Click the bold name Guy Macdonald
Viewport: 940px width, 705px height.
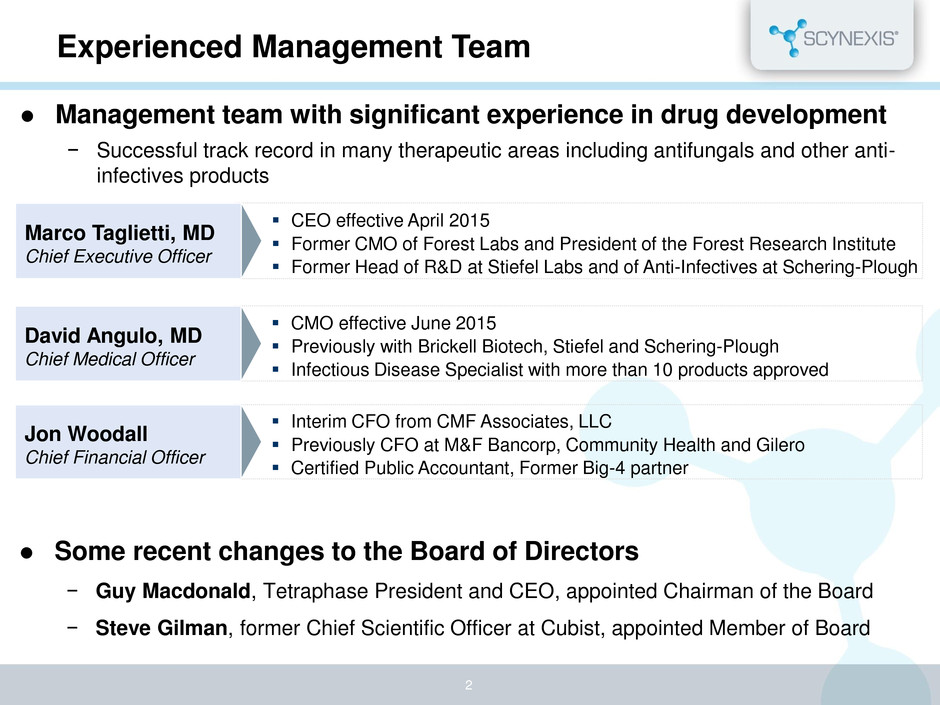174,591
